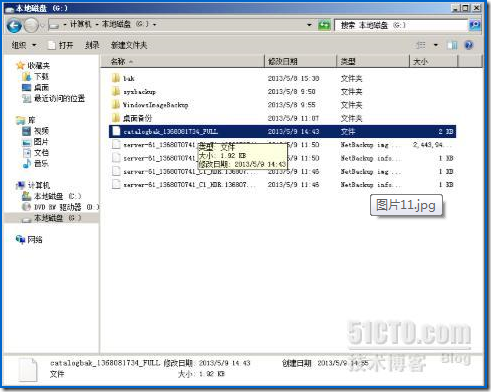The height and width of the screenshot is (392, 491).
Task: Click the sysbackup folder icon
Action: [x=116, y=92]
